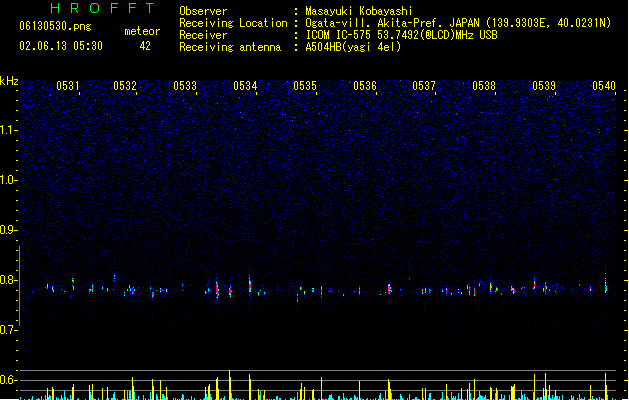629x400 pixels.
Task: Select receiver text ICOM IC-575 53.7492 MHz USB
Action: pos(402,35)
